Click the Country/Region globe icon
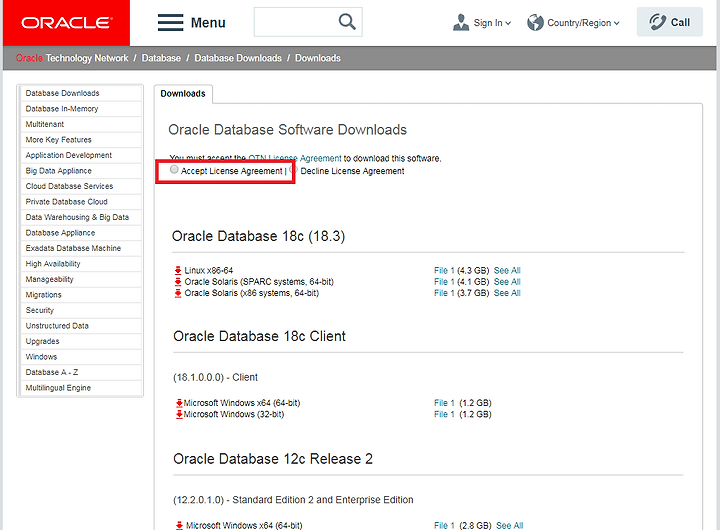This screenshot has width=720, height=530. click(535, 23)
